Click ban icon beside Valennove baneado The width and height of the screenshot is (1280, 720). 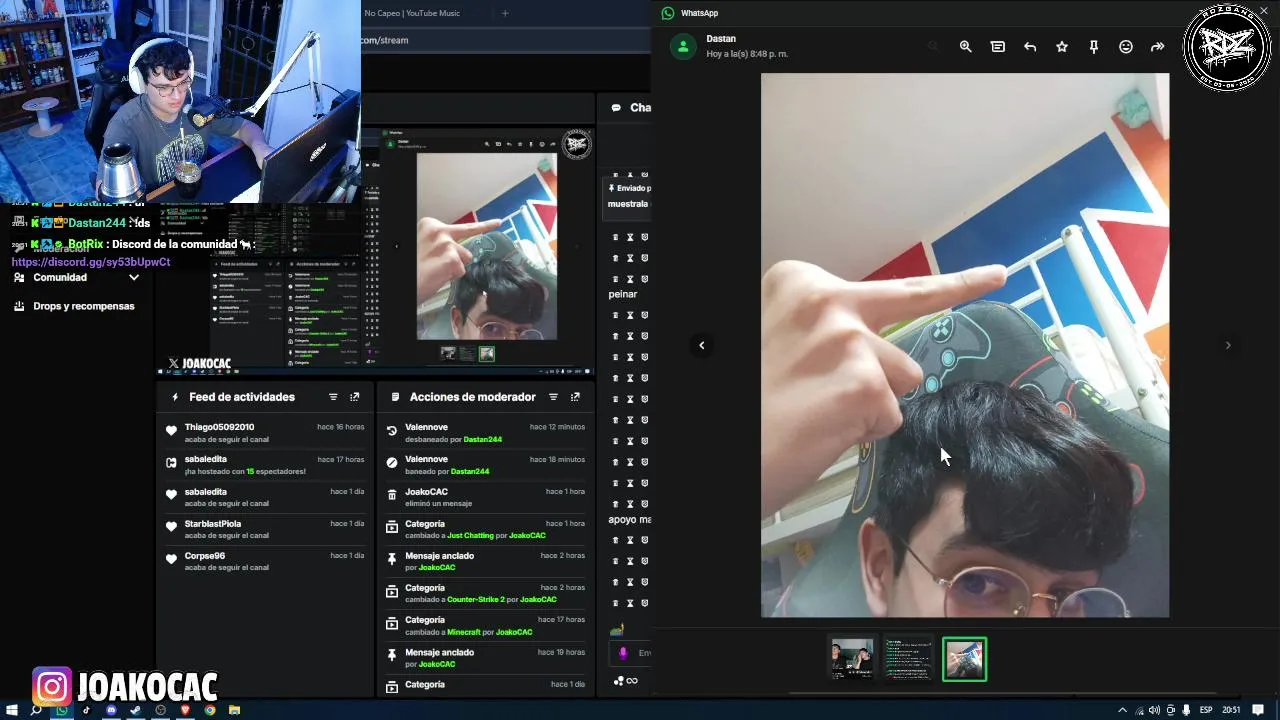point(392,463)
